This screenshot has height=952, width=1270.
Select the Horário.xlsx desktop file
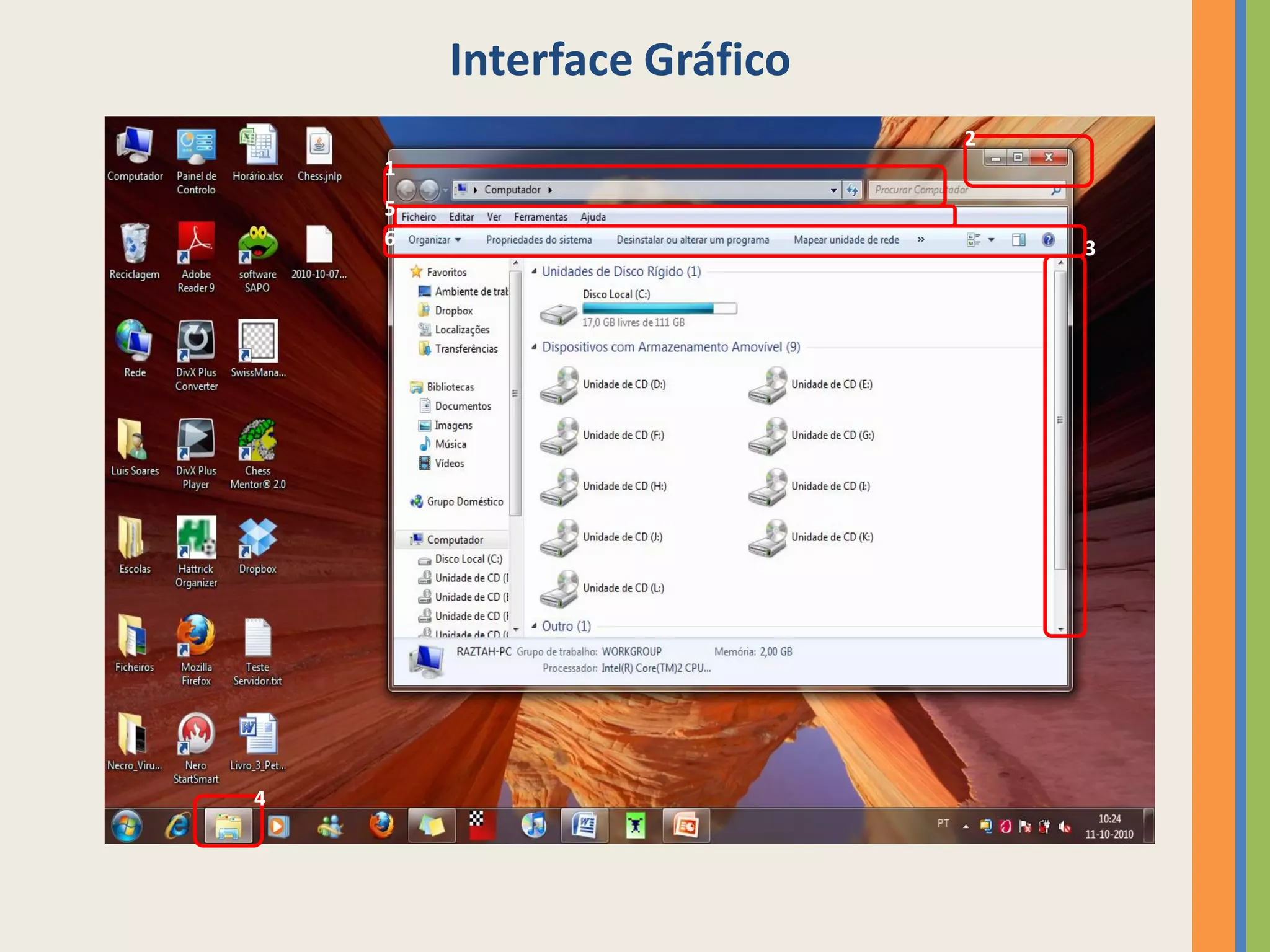257,154
